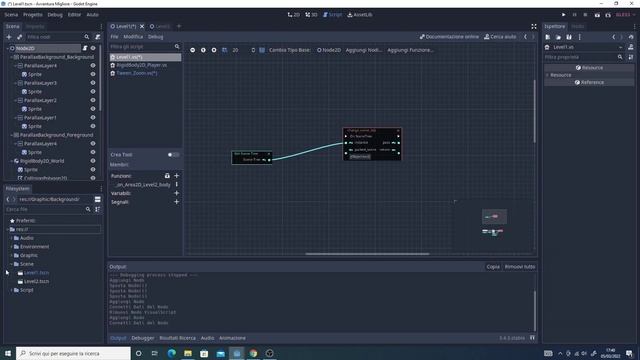This screenshot has width=640, height=360.
Task: Open GLES3 renderer dropdown
Action: 625,15
